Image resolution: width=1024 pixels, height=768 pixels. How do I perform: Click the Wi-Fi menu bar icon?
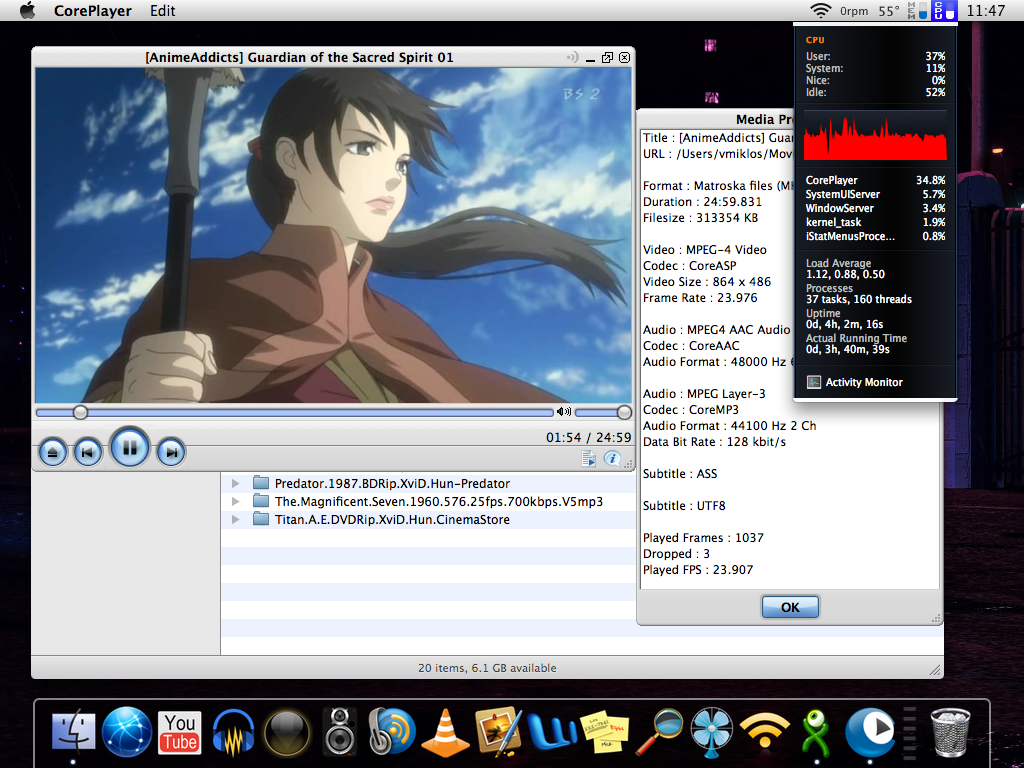click(x=820, y=10)
